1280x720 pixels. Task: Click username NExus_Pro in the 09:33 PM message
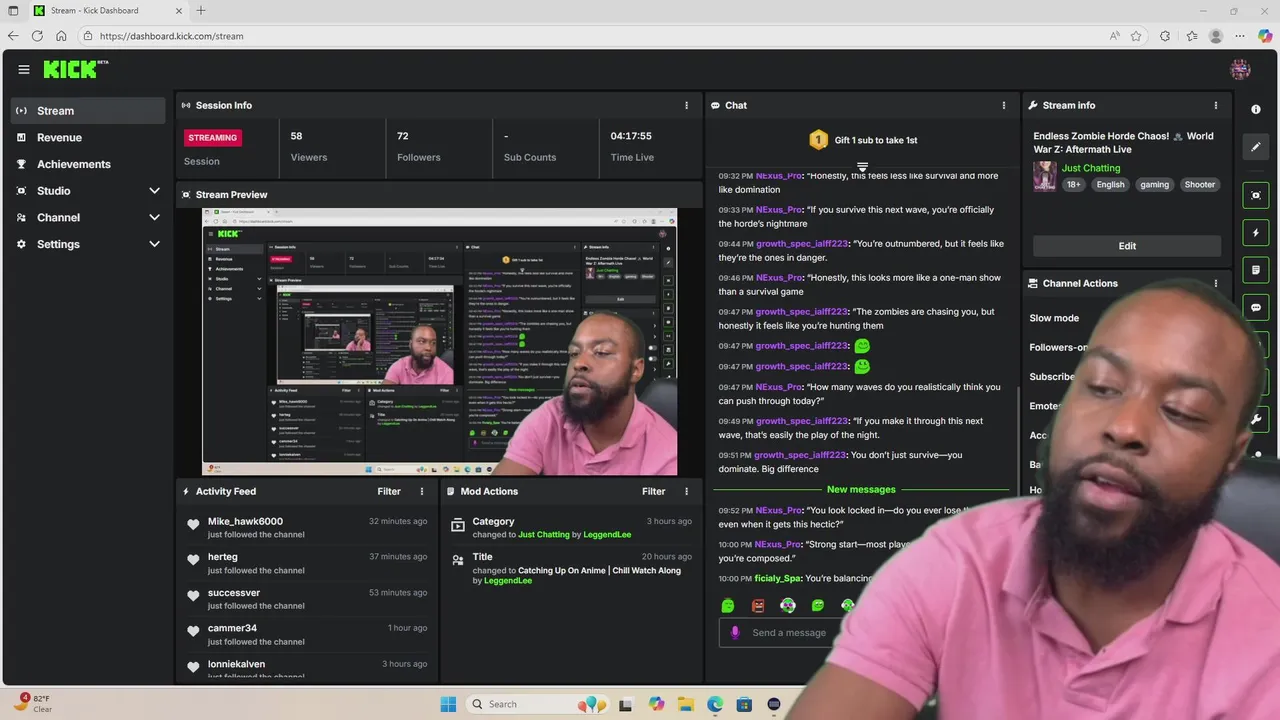(x=779, y=210)
